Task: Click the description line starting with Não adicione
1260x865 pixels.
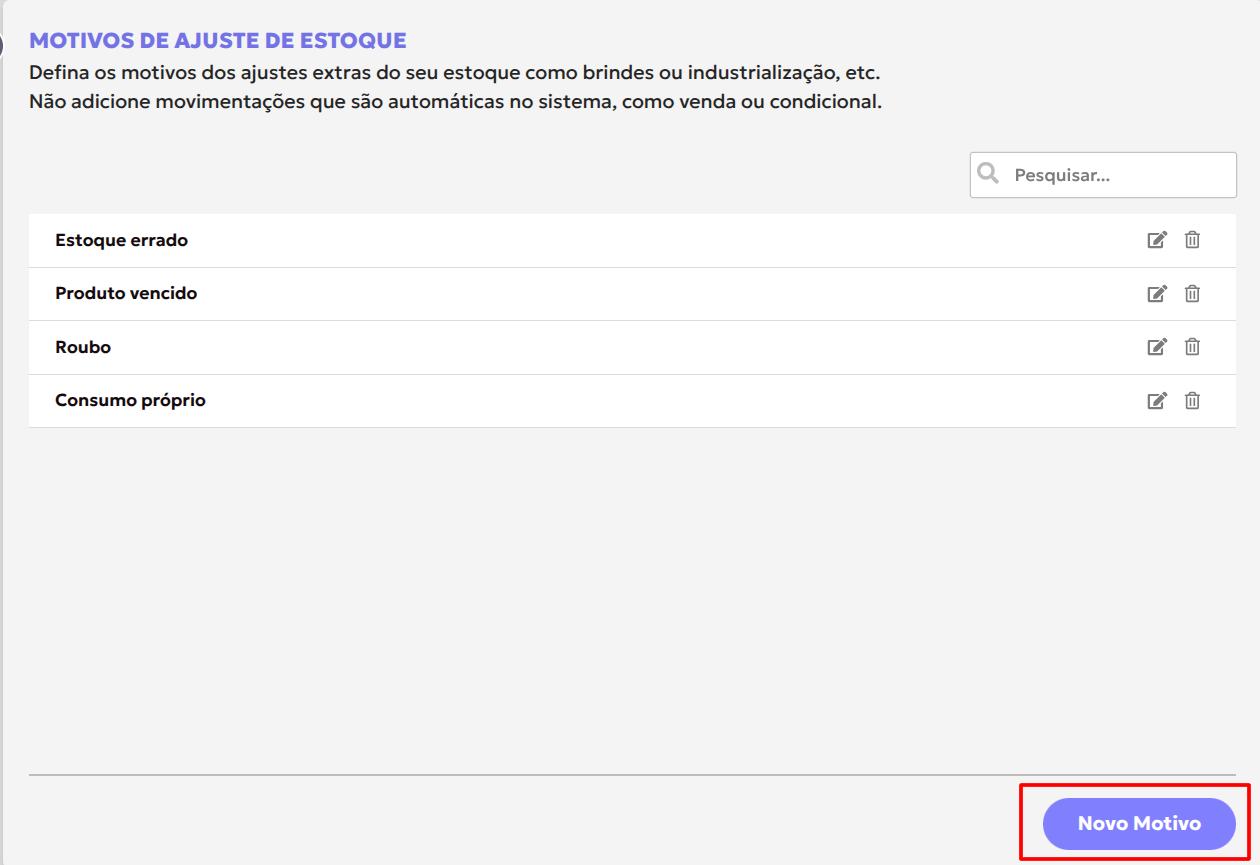Action: (455, 101)
